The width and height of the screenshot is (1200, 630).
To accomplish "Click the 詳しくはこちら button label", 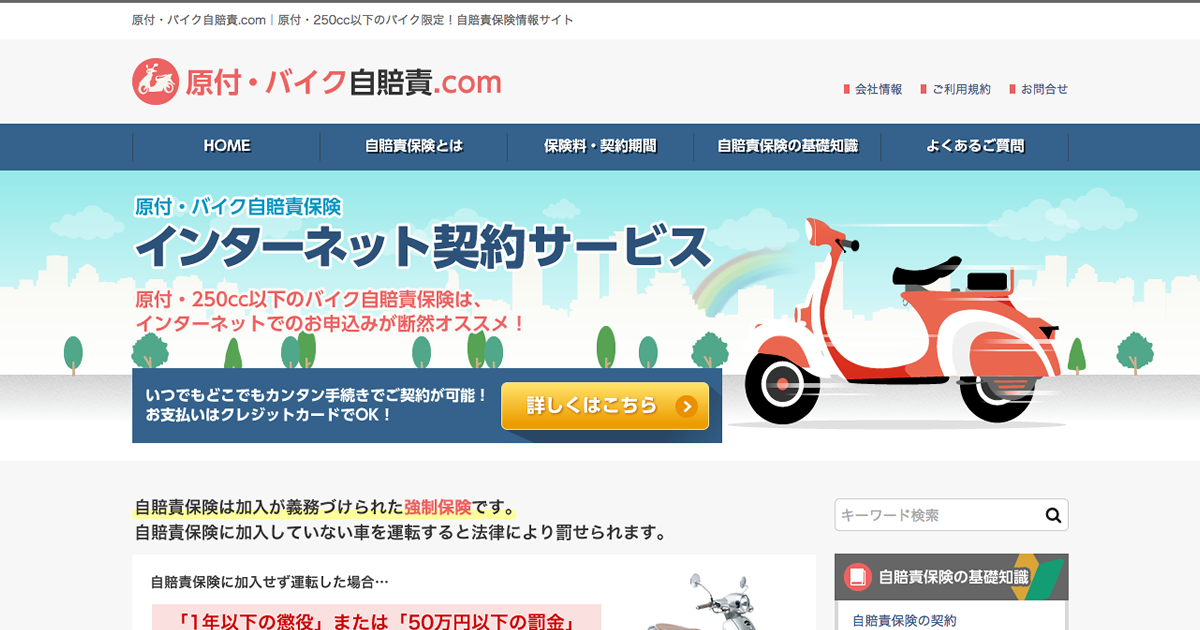I will tap(592, 406).
